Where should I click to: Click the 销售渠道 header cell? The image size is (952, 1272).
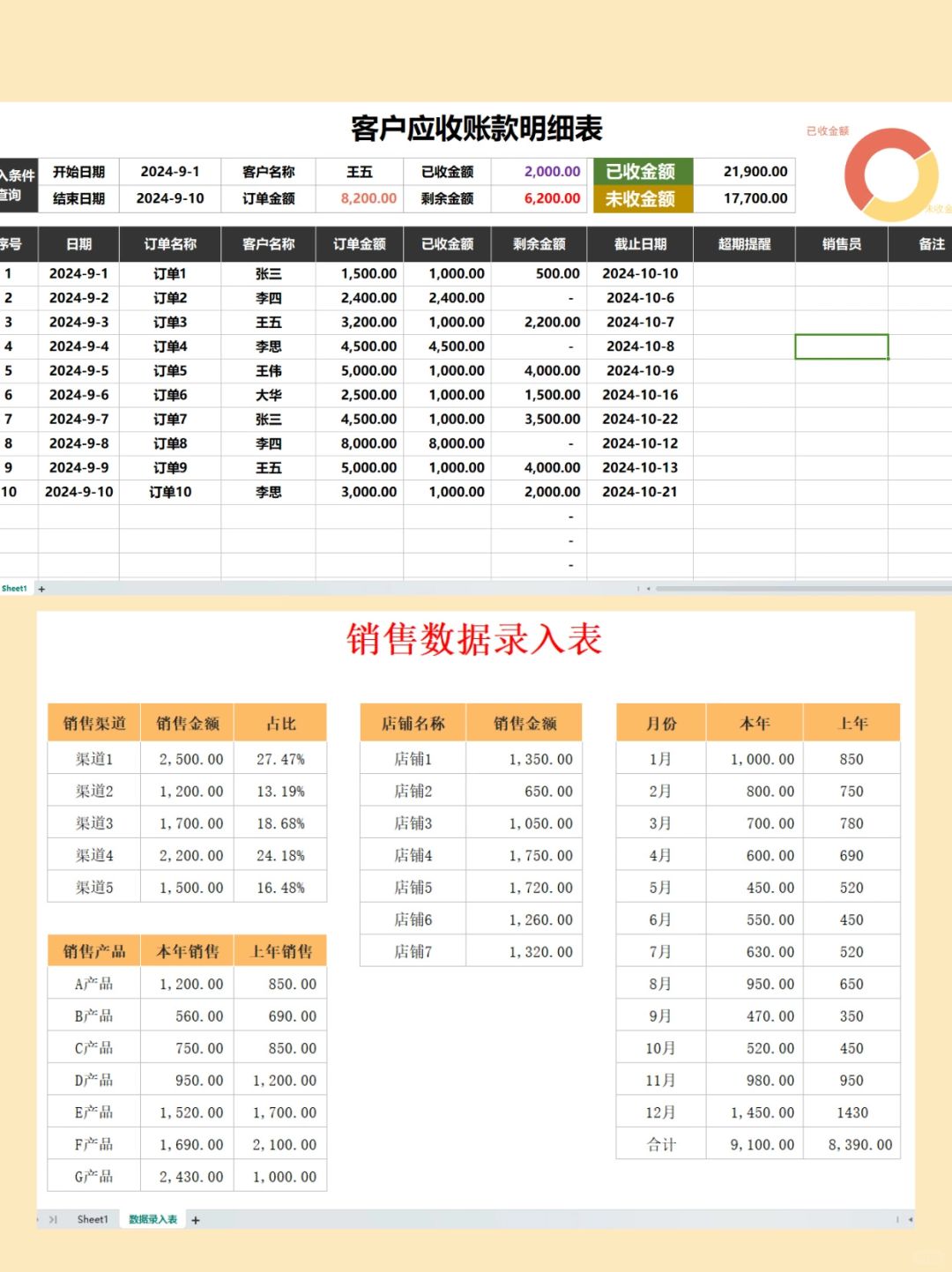coord(94,723)
